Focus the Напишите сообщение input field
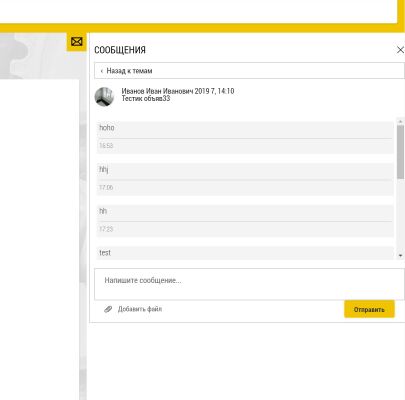This screenshot has width=405, height=400. coord(249,284)
